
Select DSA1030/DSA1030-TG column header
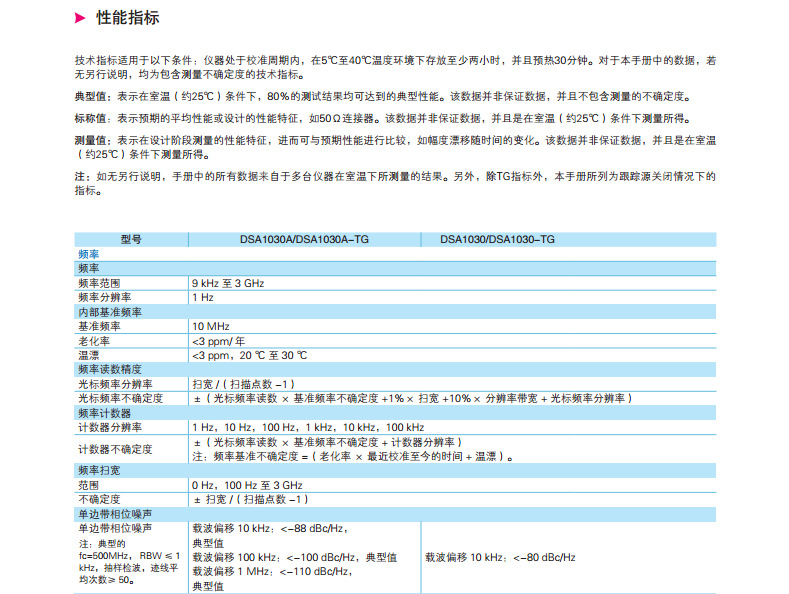tap(497, 240)
